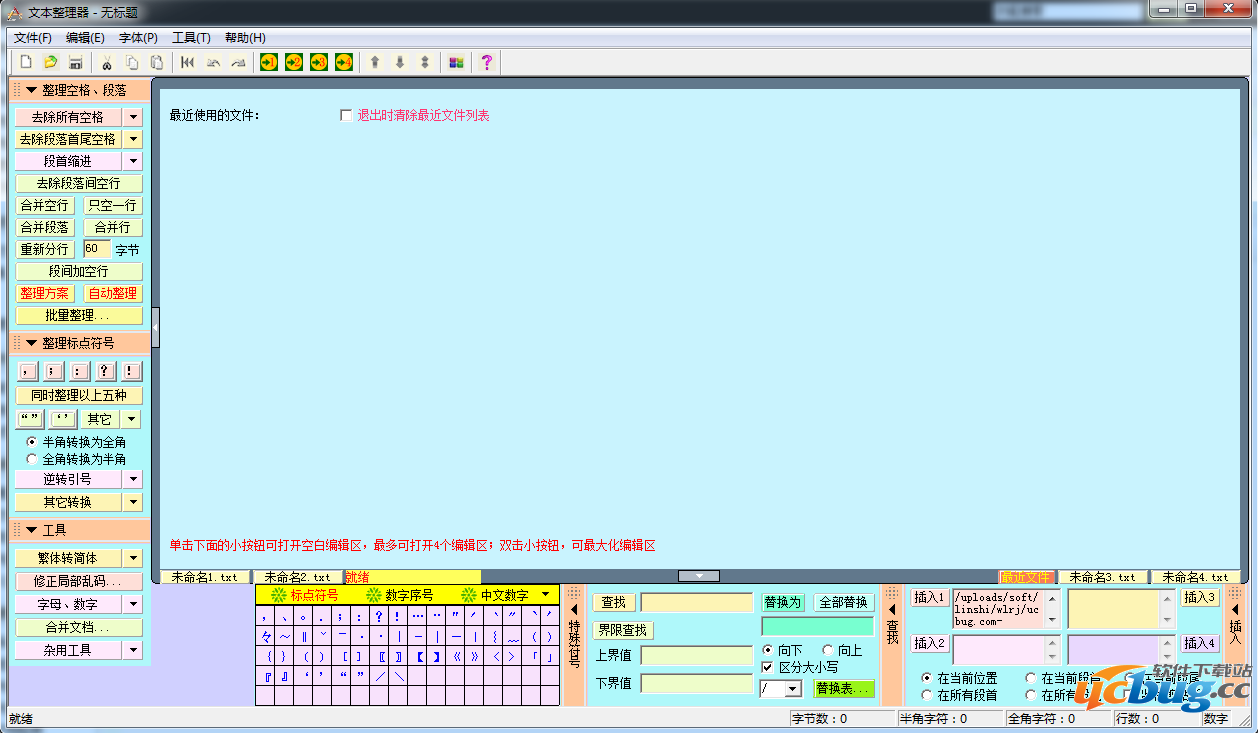Select 在所有段首 insert radio
This screenshot has width=1258, height=733.
926,695
